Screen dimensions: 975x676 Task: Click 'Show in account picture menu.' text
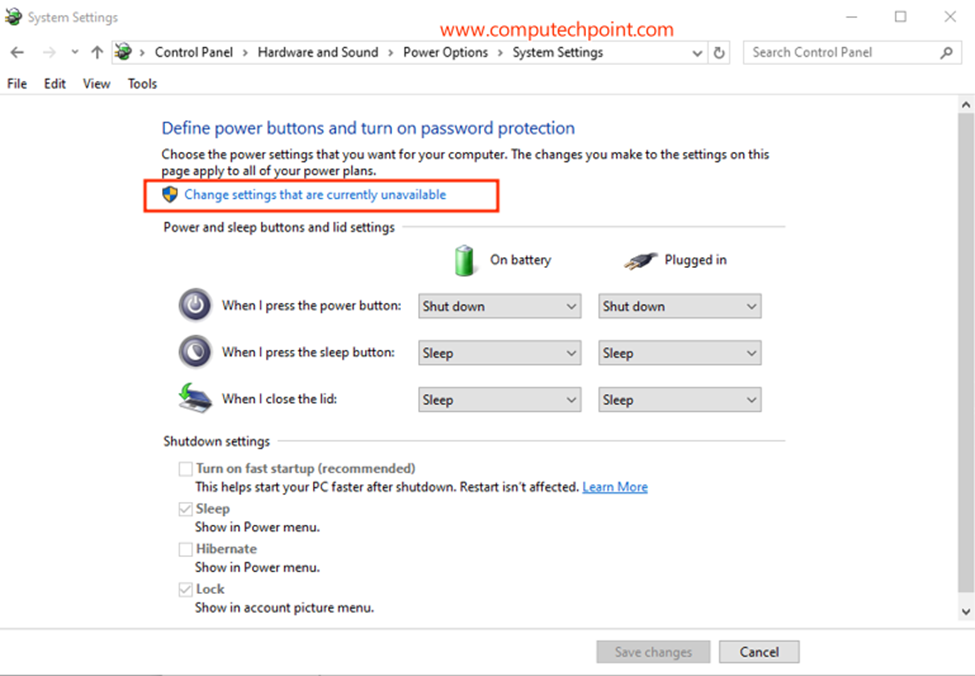pos(284,608)
